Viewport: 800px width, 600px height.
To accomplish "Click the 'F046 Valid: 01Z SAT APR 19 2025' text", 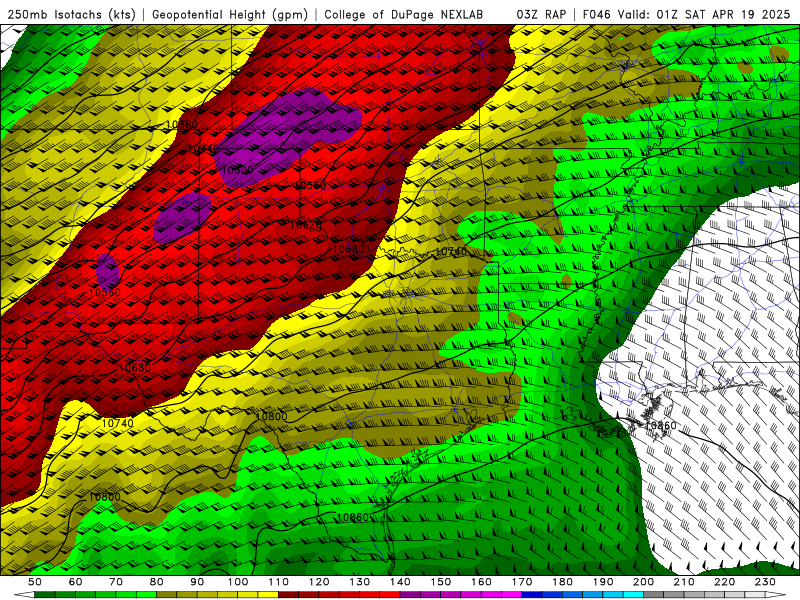I will (686, 15).
